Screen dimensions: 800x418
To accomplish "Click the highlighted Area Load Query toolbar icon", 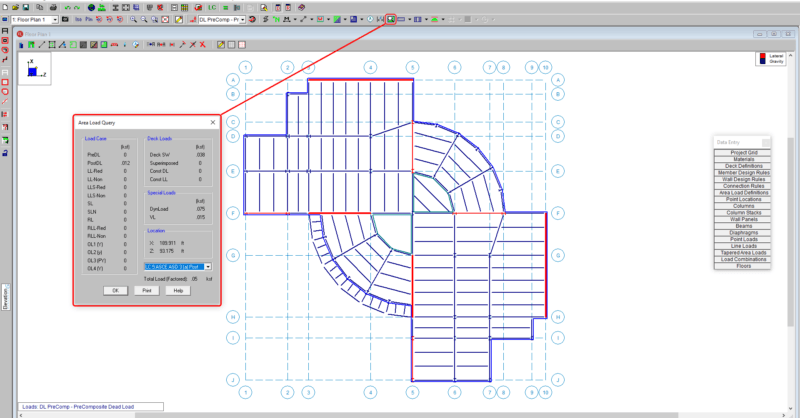I will coord(391,19).
